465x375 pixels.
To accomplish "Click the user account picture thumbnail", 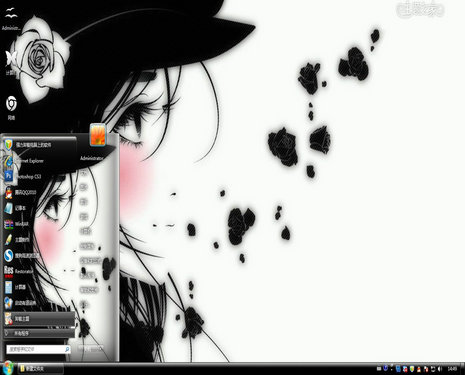I will (x=98, y=135).
